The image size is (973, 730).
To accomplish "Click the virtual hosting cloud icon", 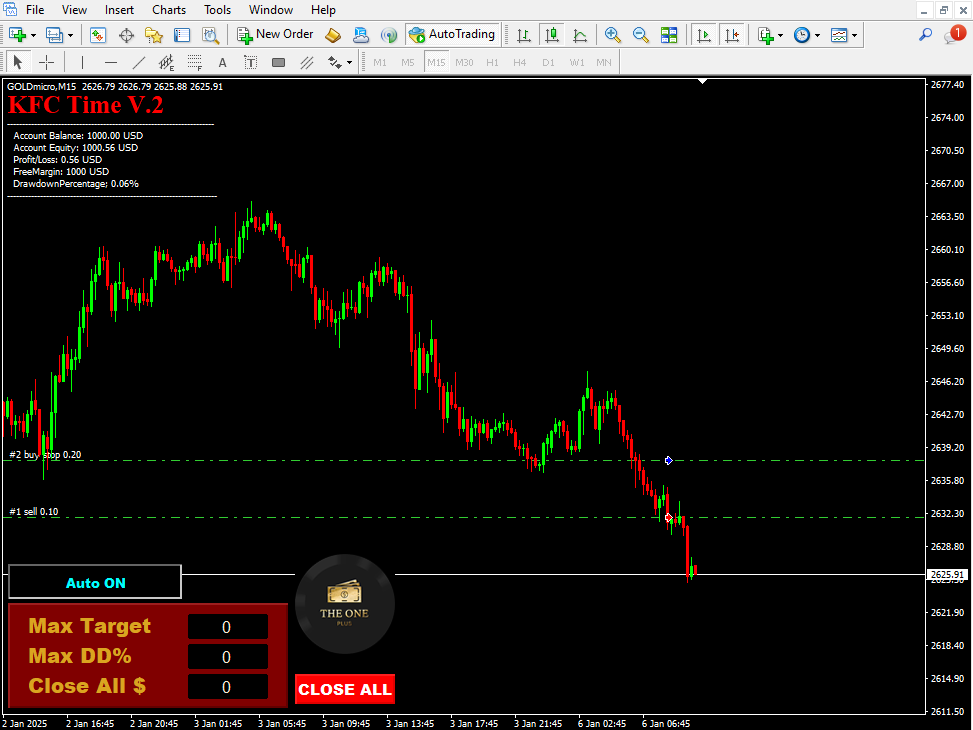I will [x=361, y=35].
